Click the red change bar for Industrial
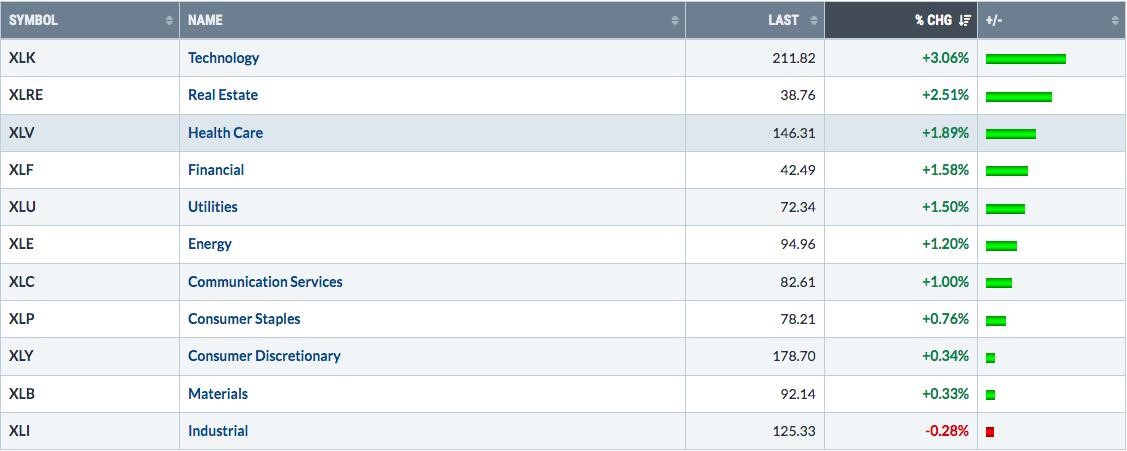The height and width of the screenshot is (451, 1127). coord(990,432)
